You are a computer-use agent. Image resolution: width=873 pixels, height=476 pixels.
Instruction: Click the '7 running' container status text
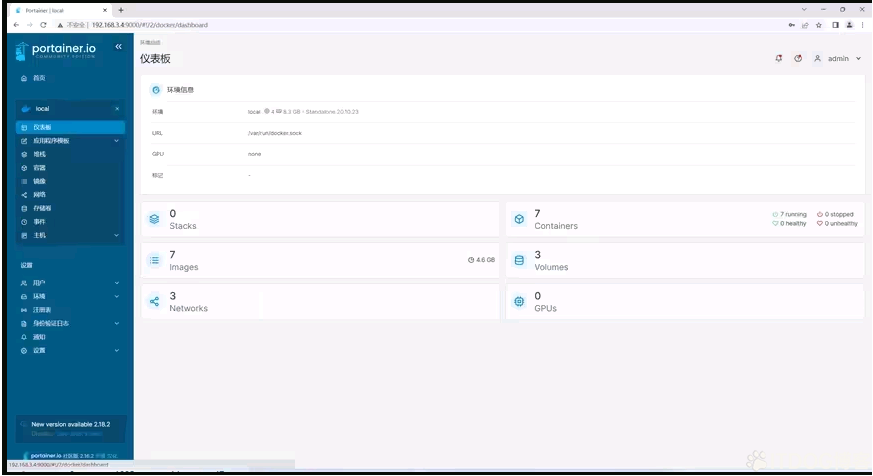[x=793, y=214]
